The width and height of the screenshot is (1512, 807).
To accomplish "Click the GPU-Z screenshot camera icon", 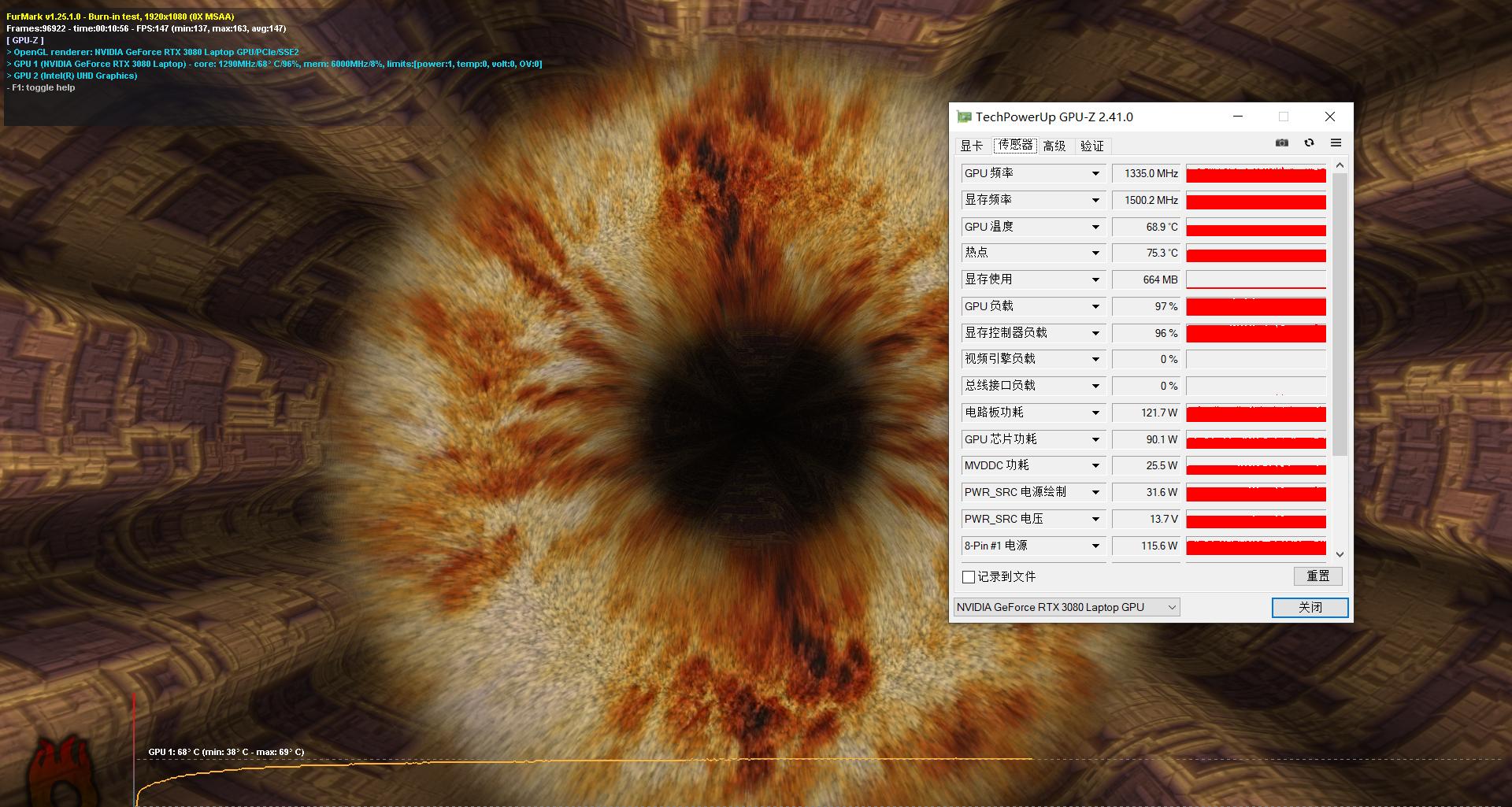I will click(x=1282, y=143).
